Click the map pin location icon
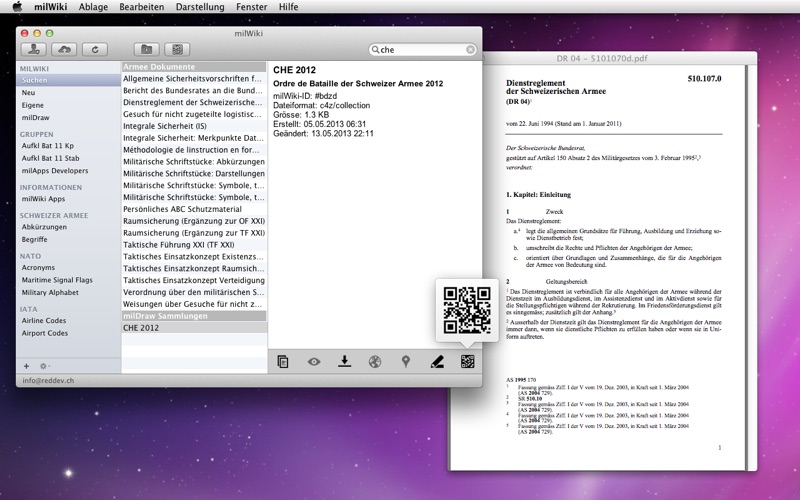 pos(406,362)
